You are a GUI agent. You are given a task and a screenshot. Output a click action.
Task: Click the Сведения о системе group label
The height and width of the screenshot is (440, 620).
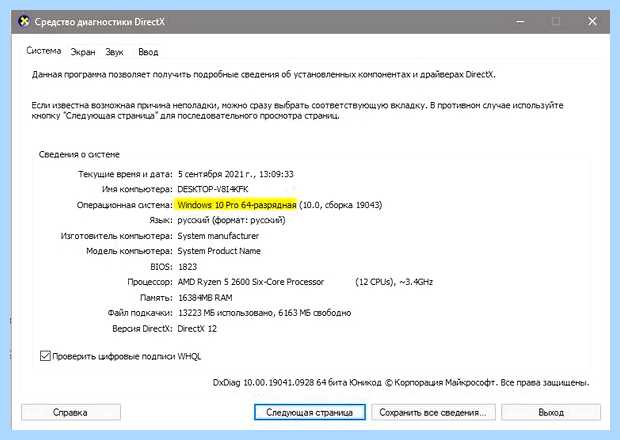[79, 155]
